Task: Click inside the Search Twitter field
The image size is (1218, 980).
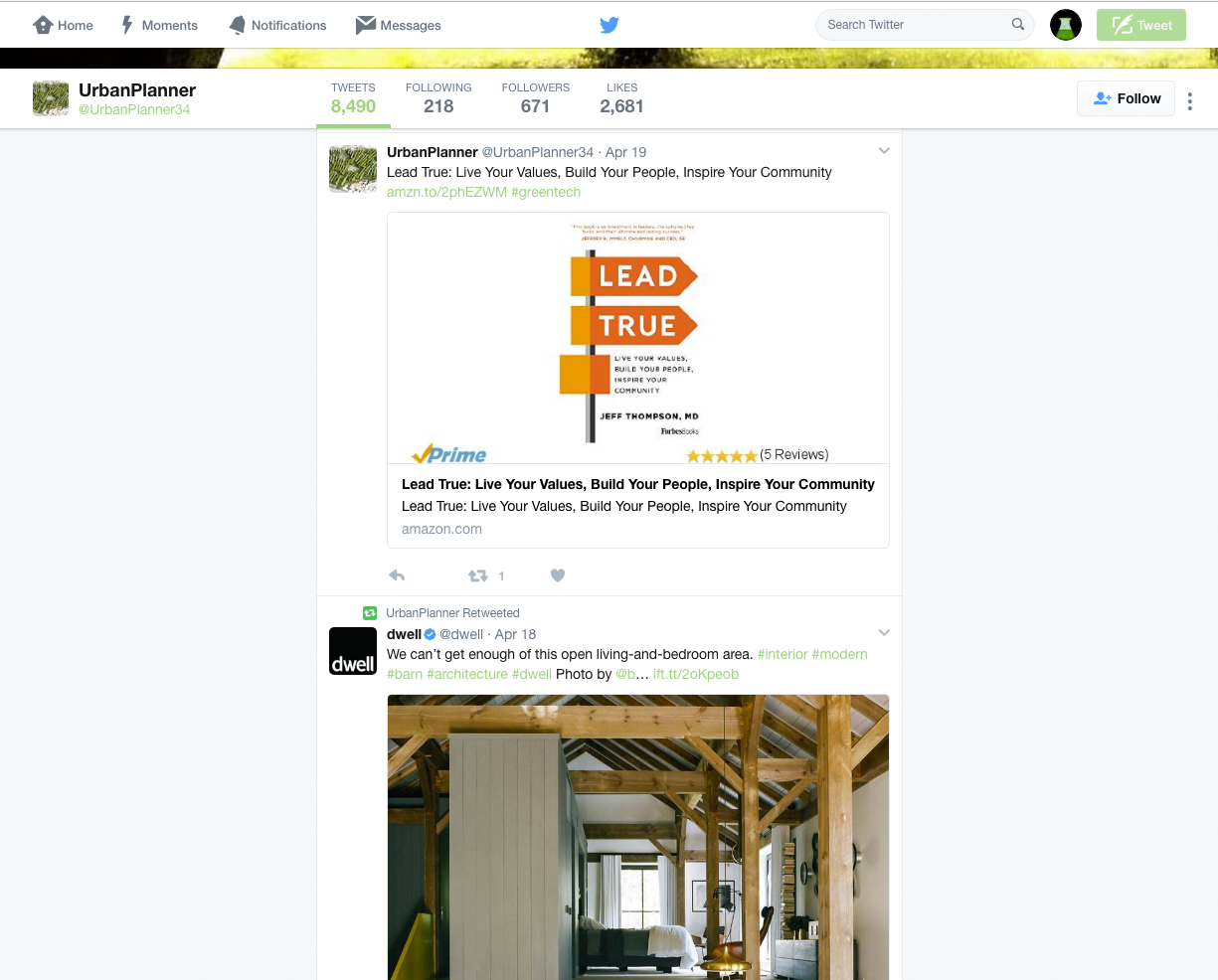Action: pos(915,24)
